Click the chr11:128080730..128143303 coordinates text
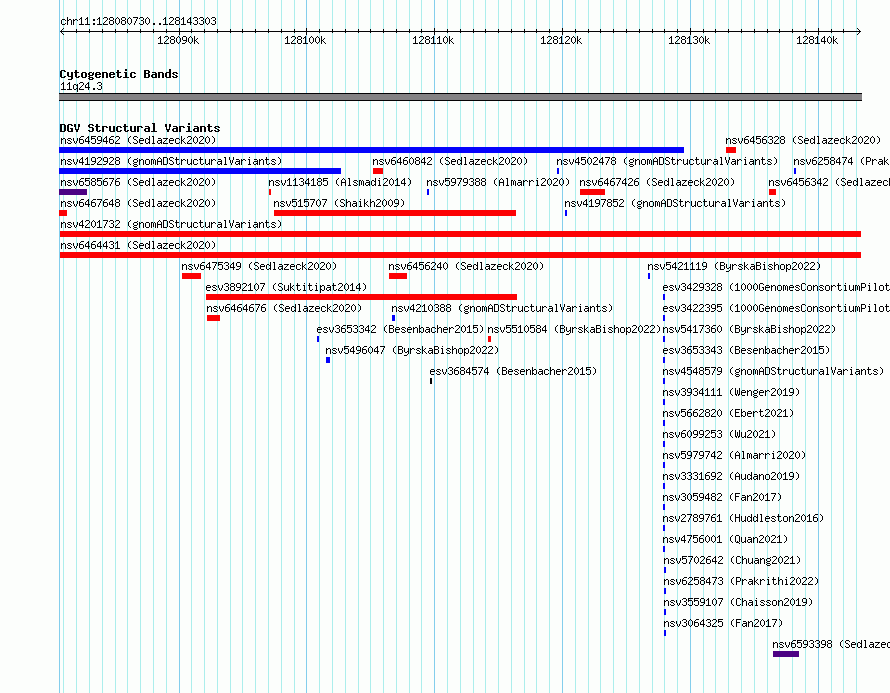 coord(138,21)
